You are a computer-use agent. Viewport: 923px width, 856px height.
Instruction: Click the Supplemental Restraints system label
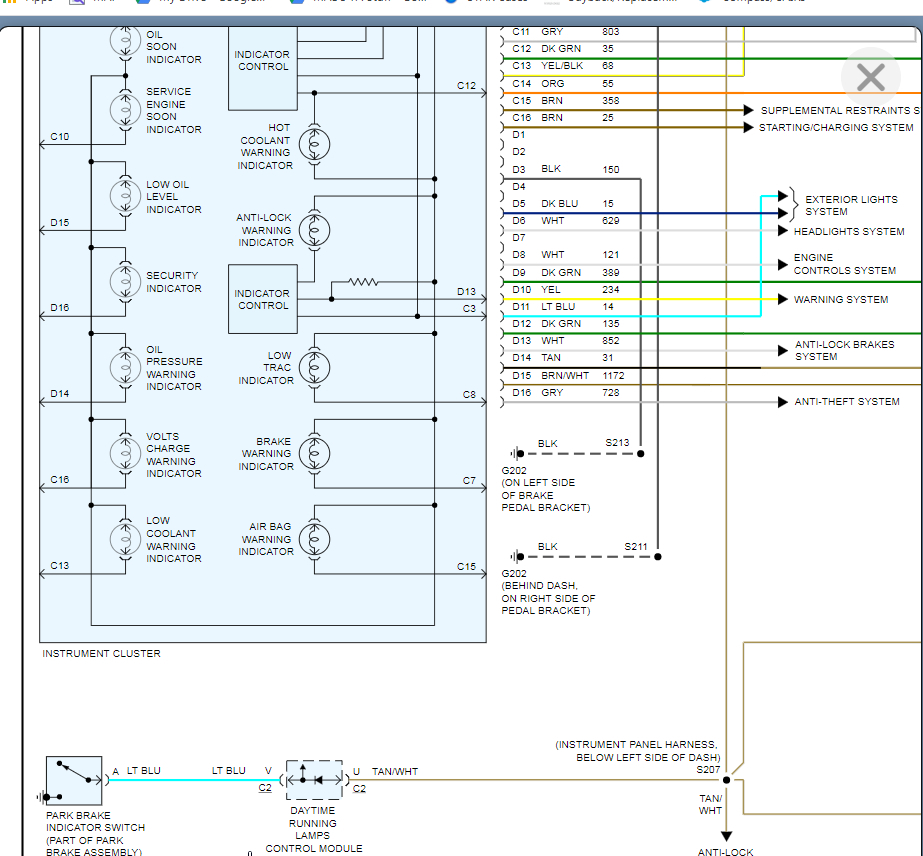coord(840,111)
